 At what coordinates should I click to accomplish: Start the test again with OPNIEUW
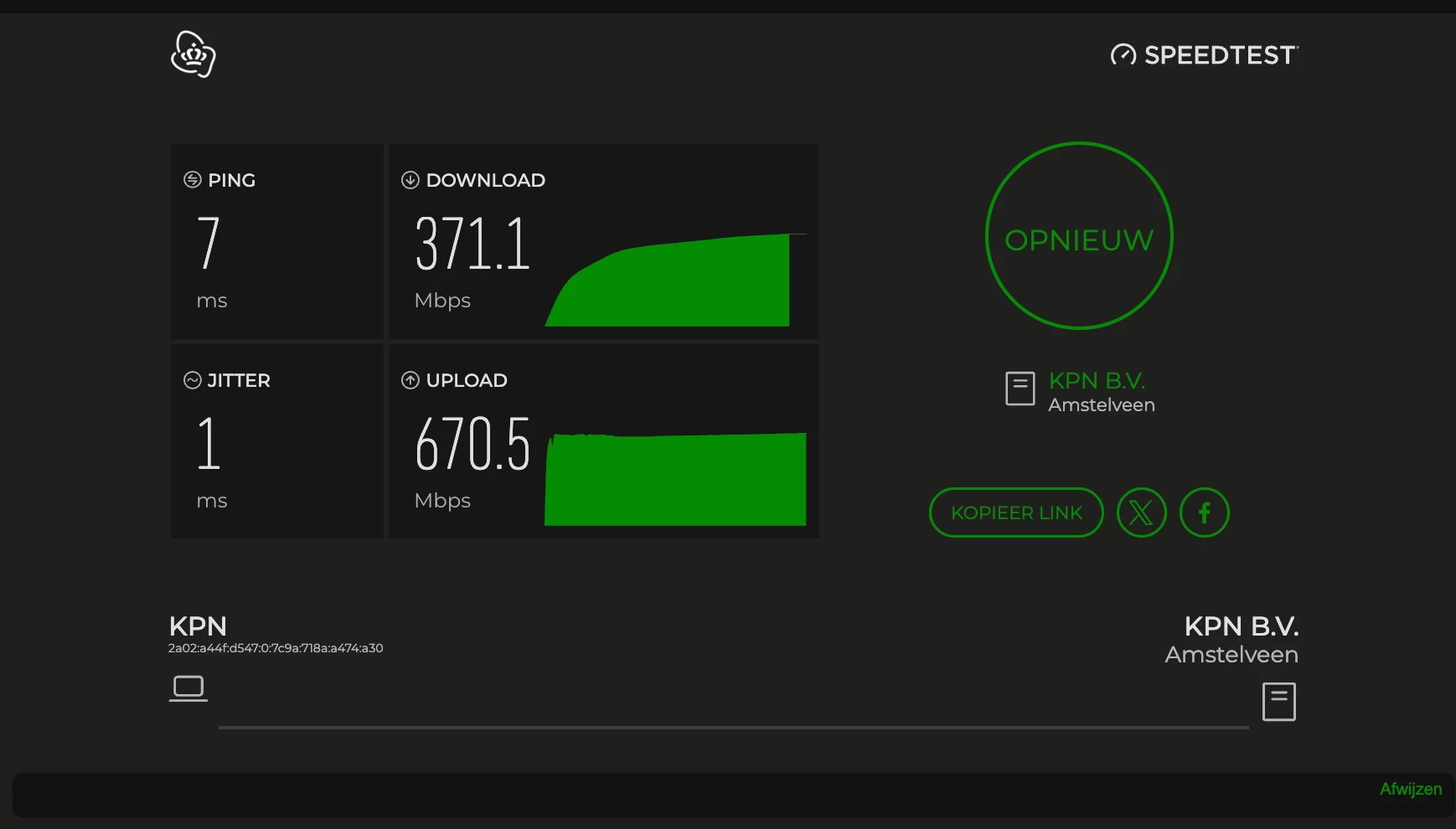coord(1079,236)
